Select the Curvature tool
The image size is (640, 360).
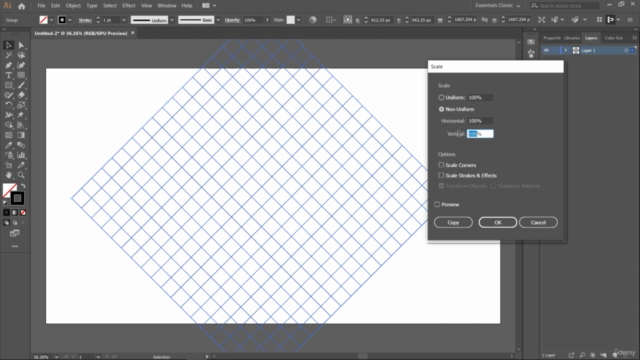click(21, 65)
